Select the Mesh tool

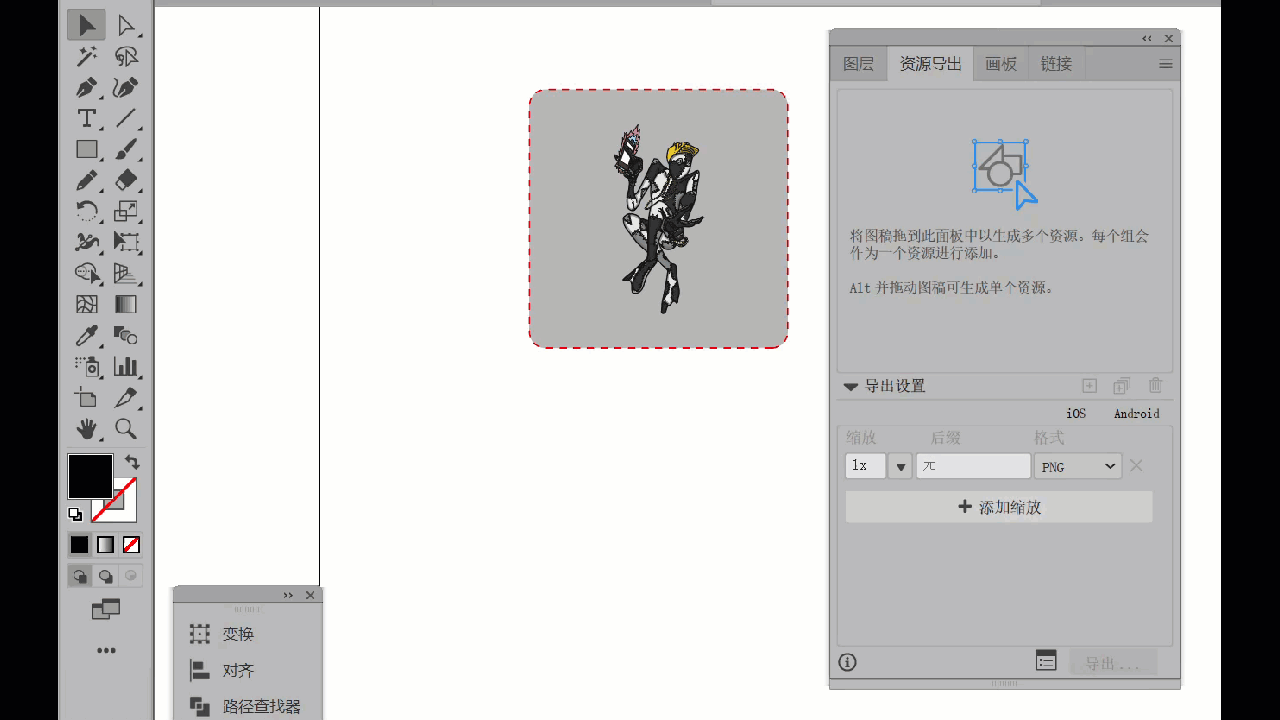[87, 304]
